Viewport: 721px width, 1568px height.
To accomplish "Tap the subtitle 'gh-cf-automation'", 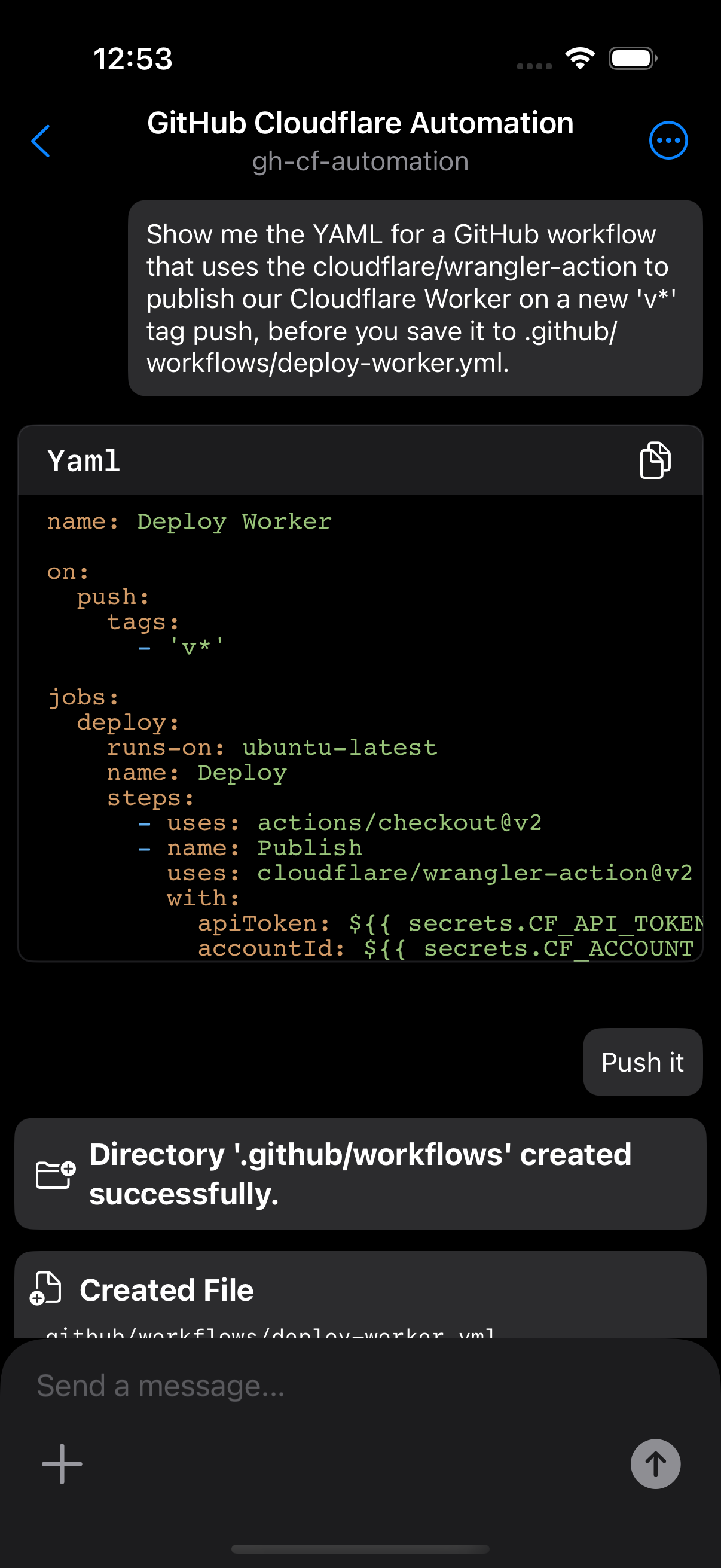I will pyautogui.click(x=360, y=161).
